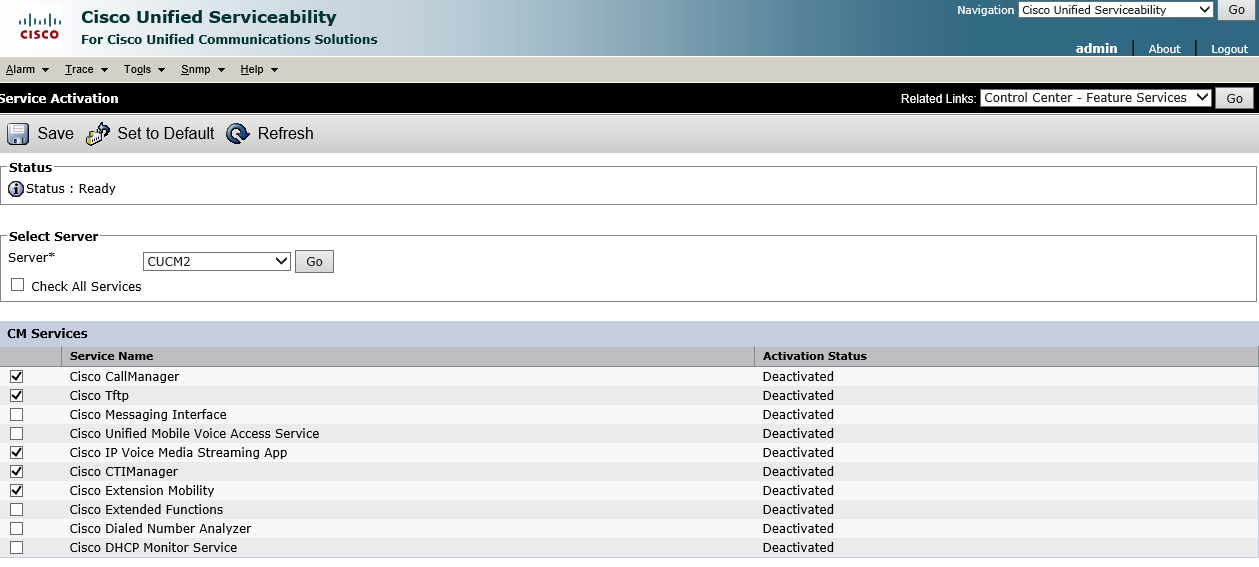The width and height of the screenshot is (1259, 567).
Task: Enable Cisco Messaging Interface checkbox
Action: (17, 415)
